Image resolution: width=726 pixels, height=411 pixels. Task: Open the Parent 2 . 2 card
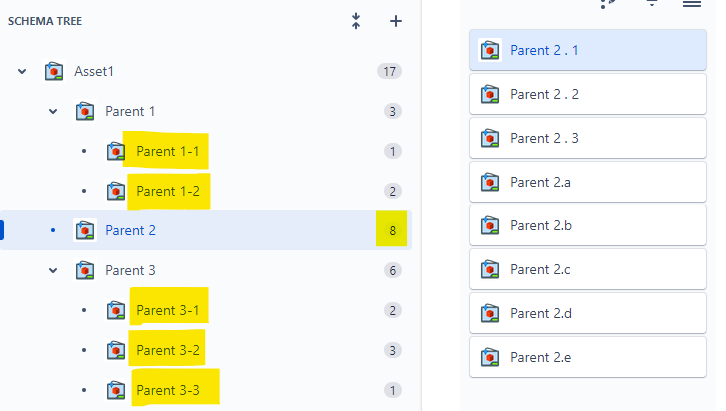coord(588,94)
